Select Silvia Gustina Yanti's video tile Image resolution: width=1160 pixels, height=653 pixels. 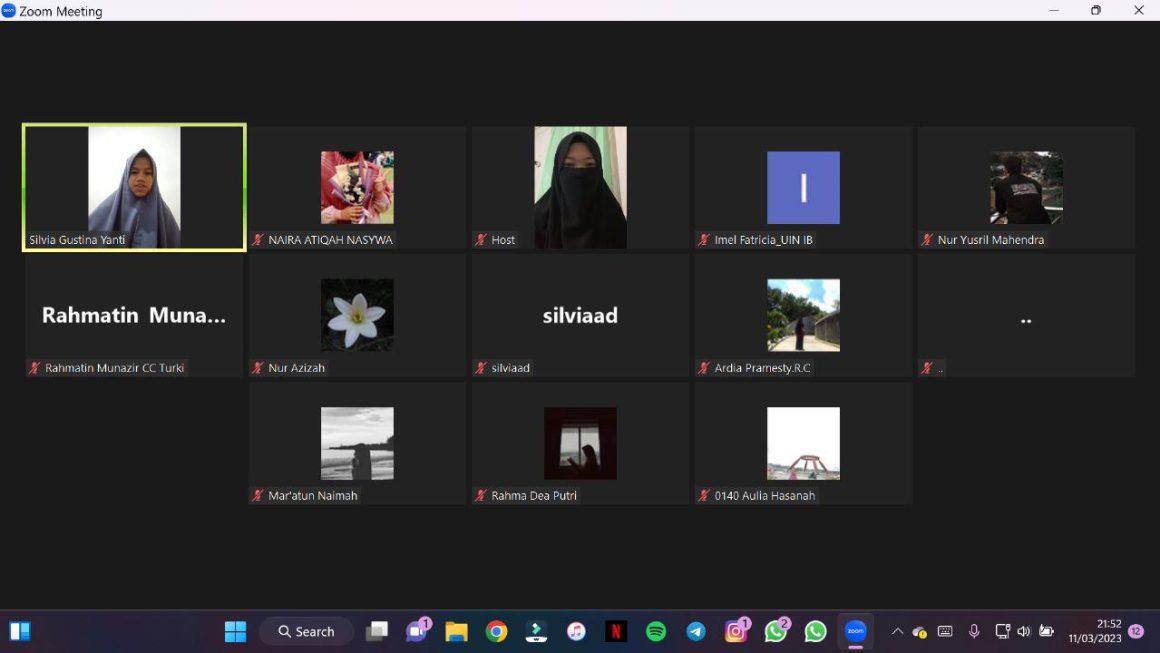click(x=134, y=187)
